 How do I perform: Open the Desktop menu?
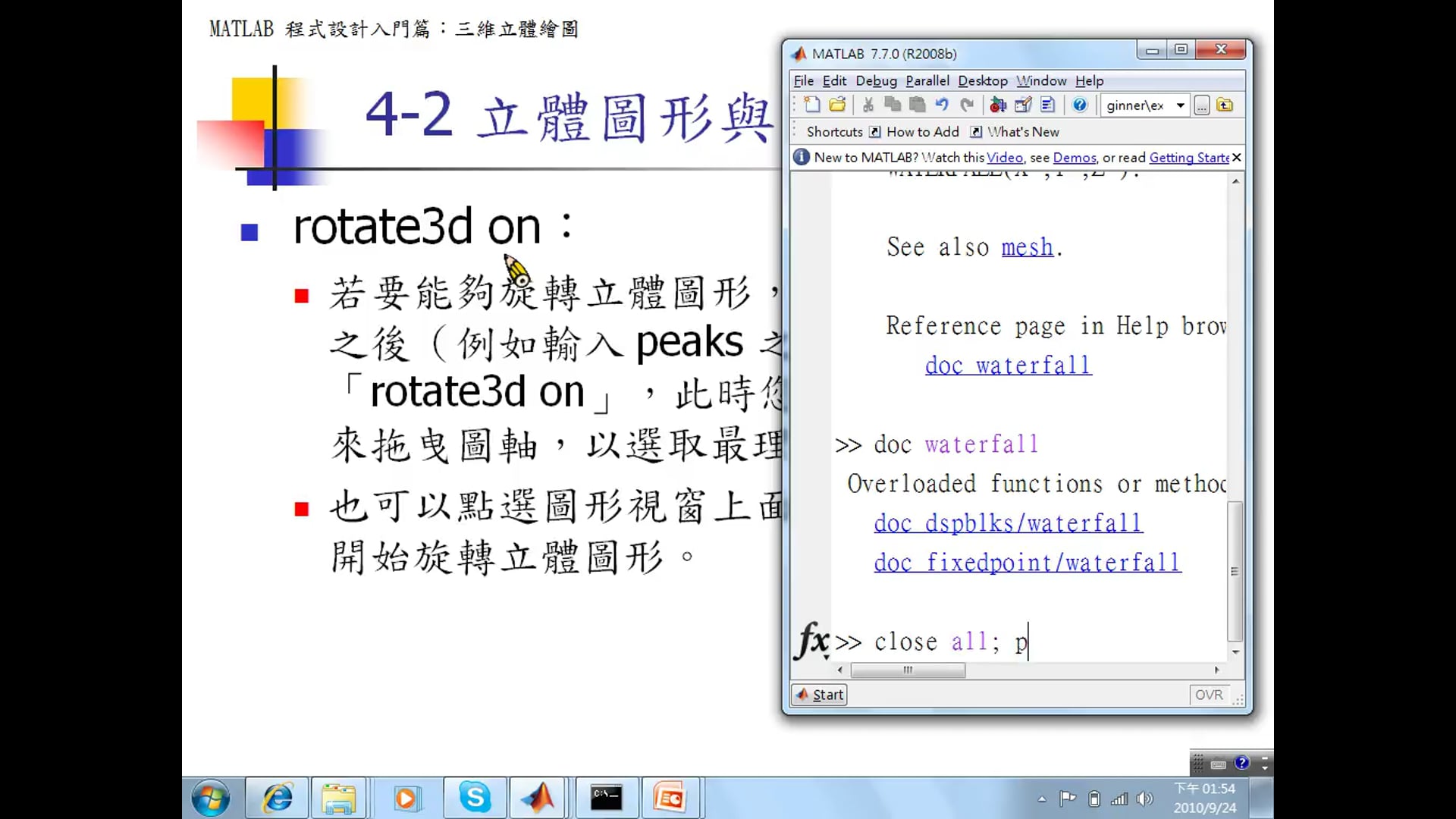[982, 81]
